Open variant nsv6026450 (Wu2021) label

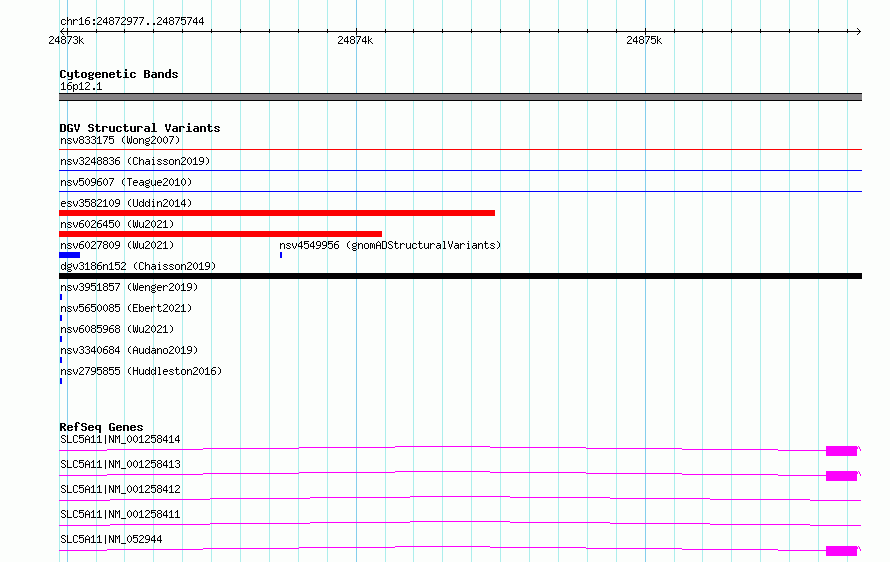pos(117,224)
